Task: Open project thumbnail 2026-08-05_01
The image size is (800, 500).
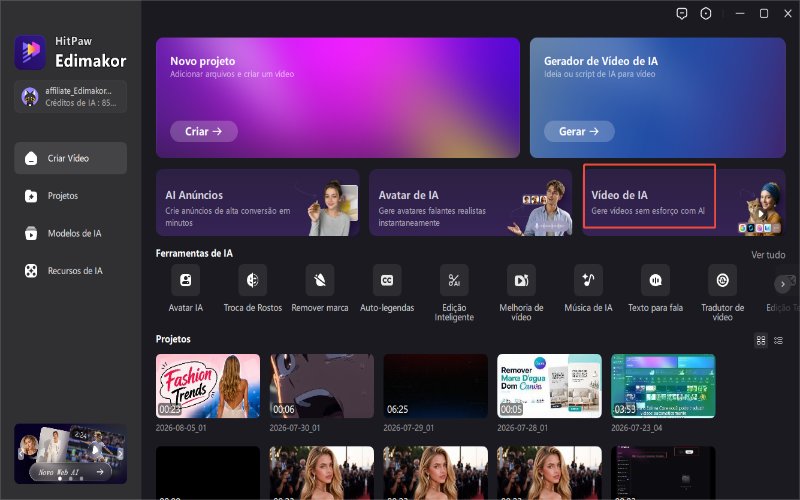Action: pyautogui.click(x=208, y=386)
